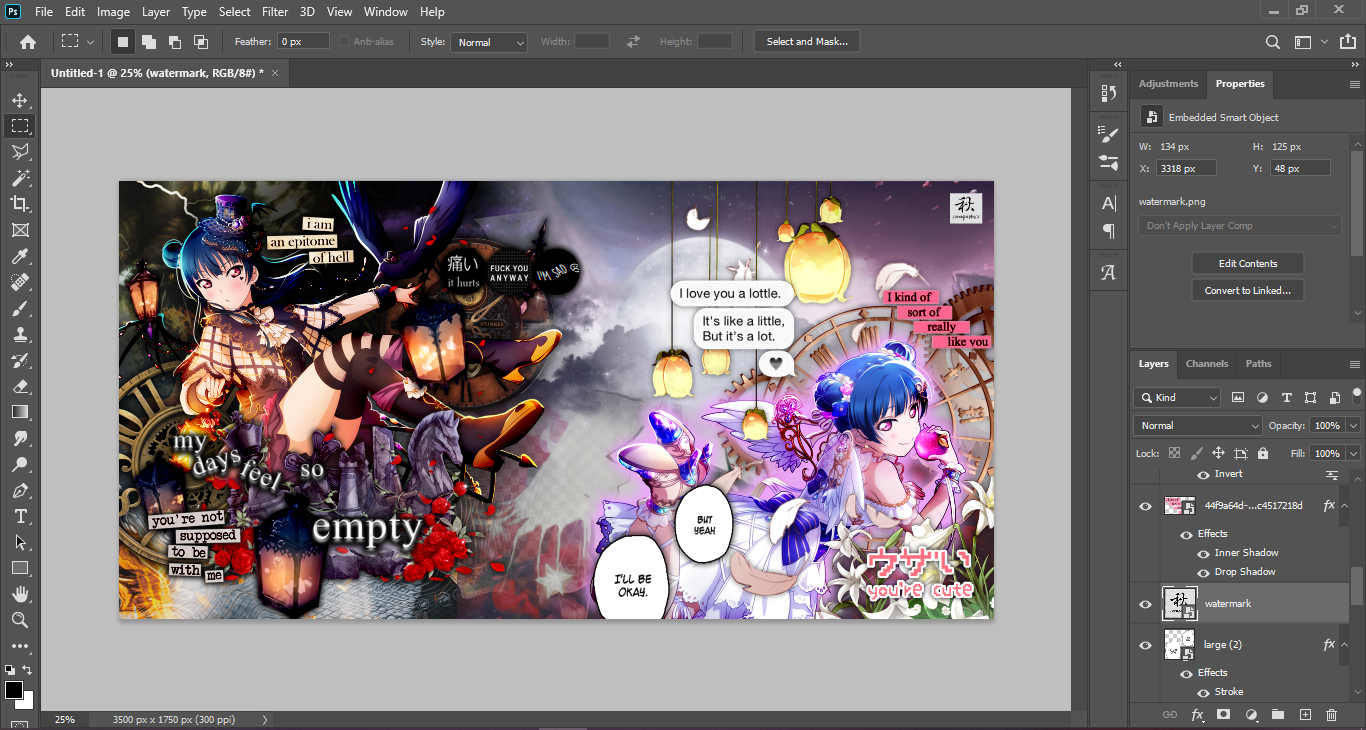Select the Eyedropper tool
This screenshot has height=730, width=1366.
(19, 256)
